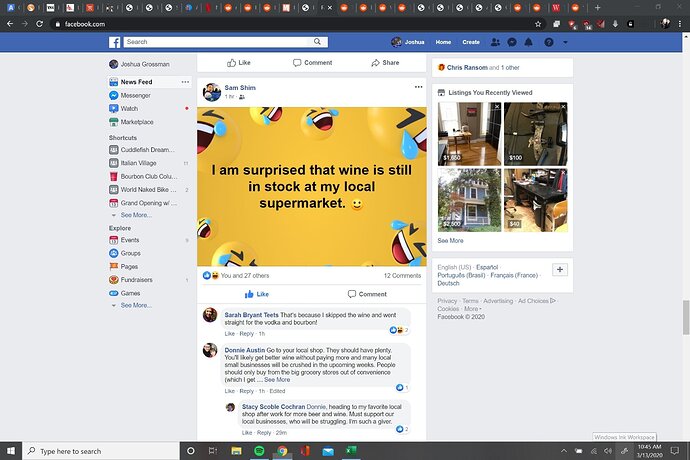Open Excel from the taskbar
The height and width of the screenshot is (460, 690).
tap(351, 451)
